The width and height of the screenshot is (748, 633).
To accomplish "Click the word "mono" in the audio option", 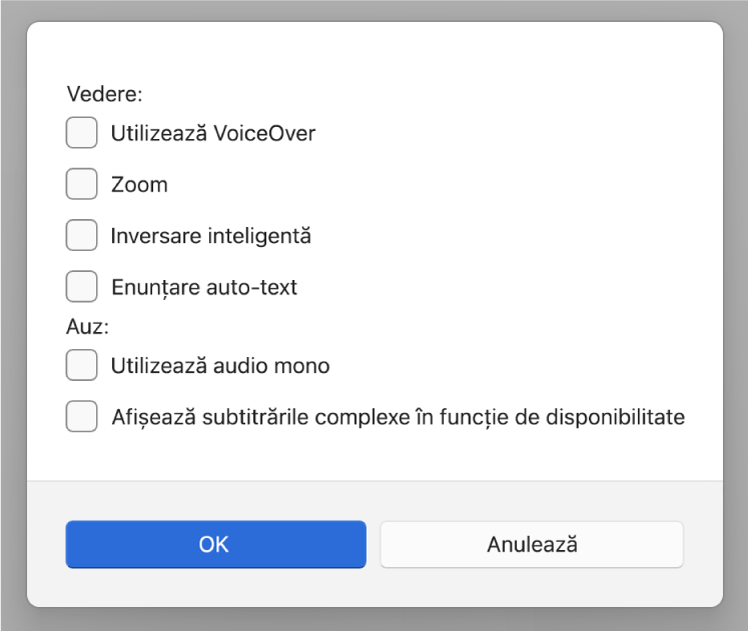I will click(x=307, y=367).
